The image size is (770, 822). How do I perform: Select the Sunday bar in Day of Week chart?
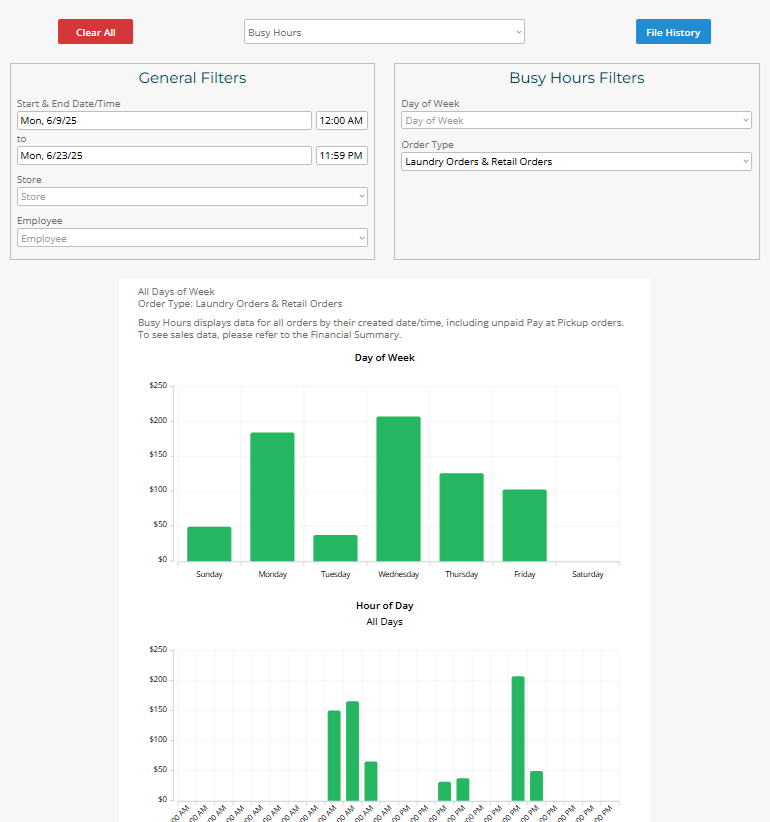(209, 544)
